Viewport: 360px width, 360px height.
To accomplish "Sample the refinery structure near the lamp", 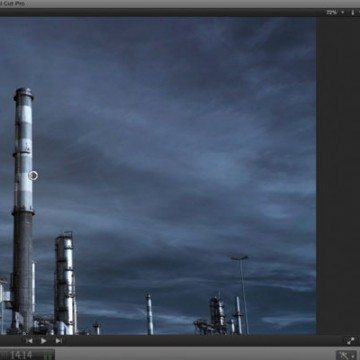I will [213, 315].
